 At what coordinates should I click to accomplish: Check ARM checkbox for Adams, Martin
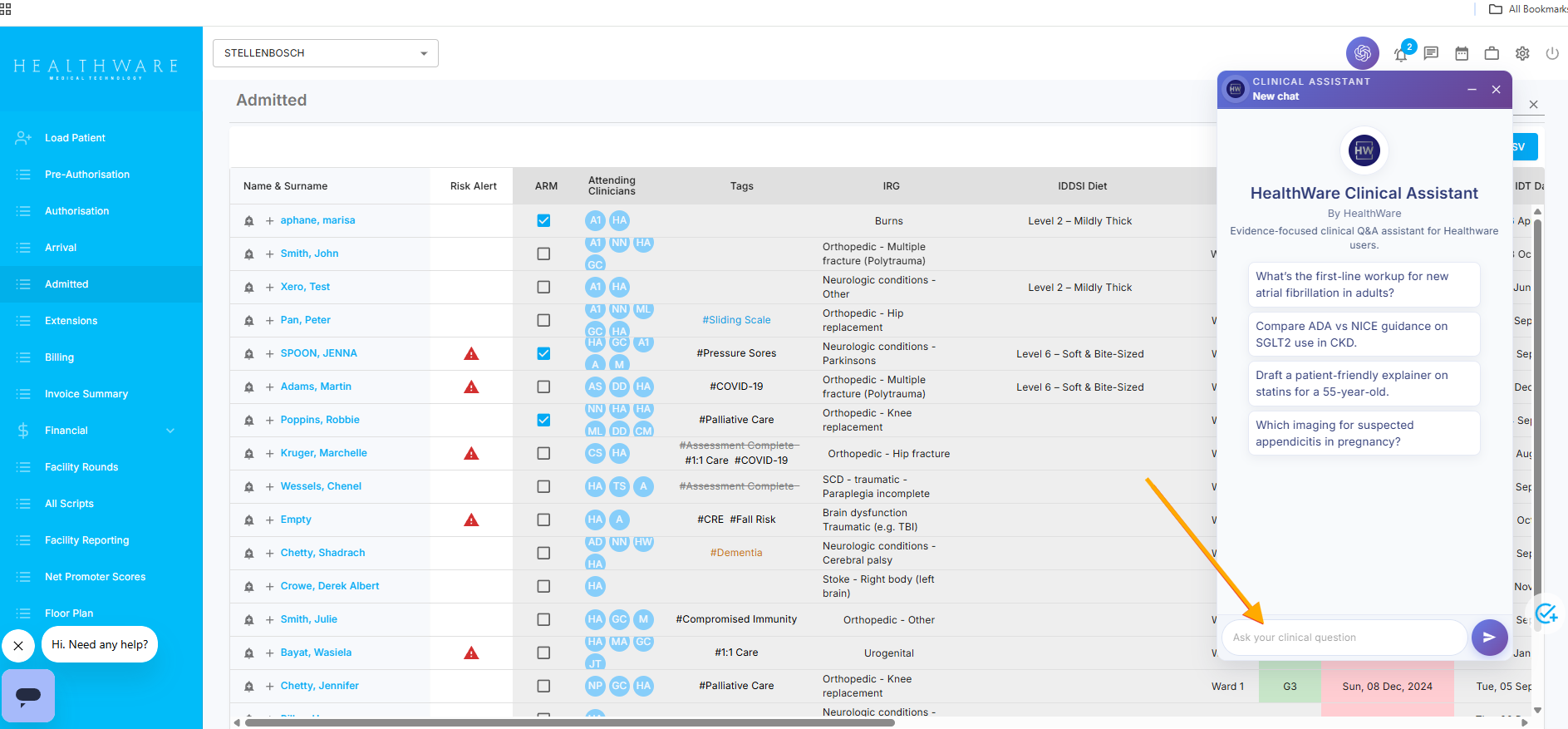pyautogui.click(x=543, y=387)
